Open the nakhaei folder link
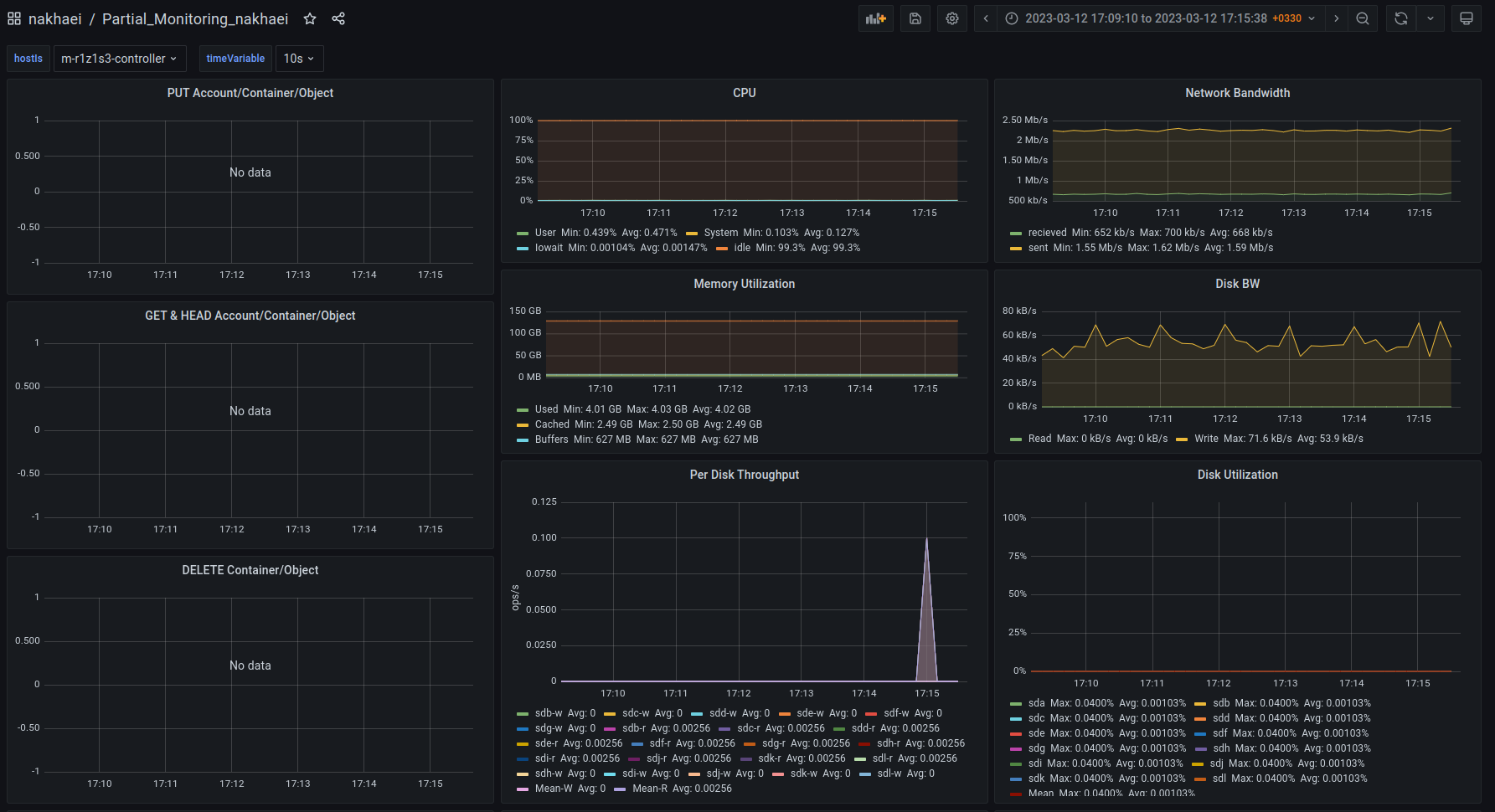1495x812 pixels. [x=55, y=18]
